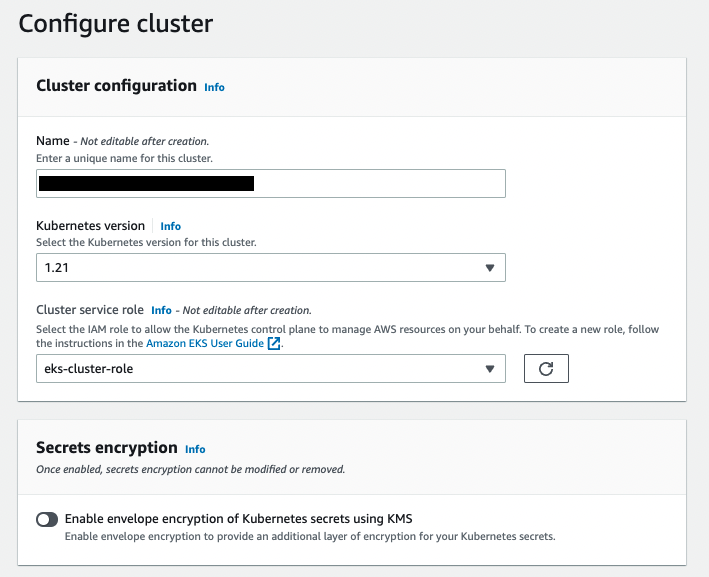The image size is (709, 577).
Task: Open Info link next to Secrets encryption
Action: [195, 449]
